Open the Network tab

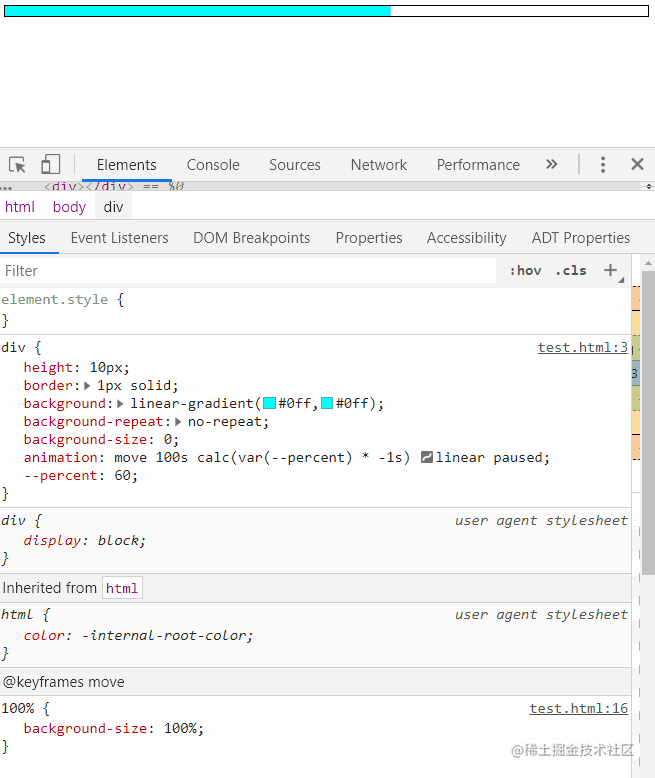(379, 165)
